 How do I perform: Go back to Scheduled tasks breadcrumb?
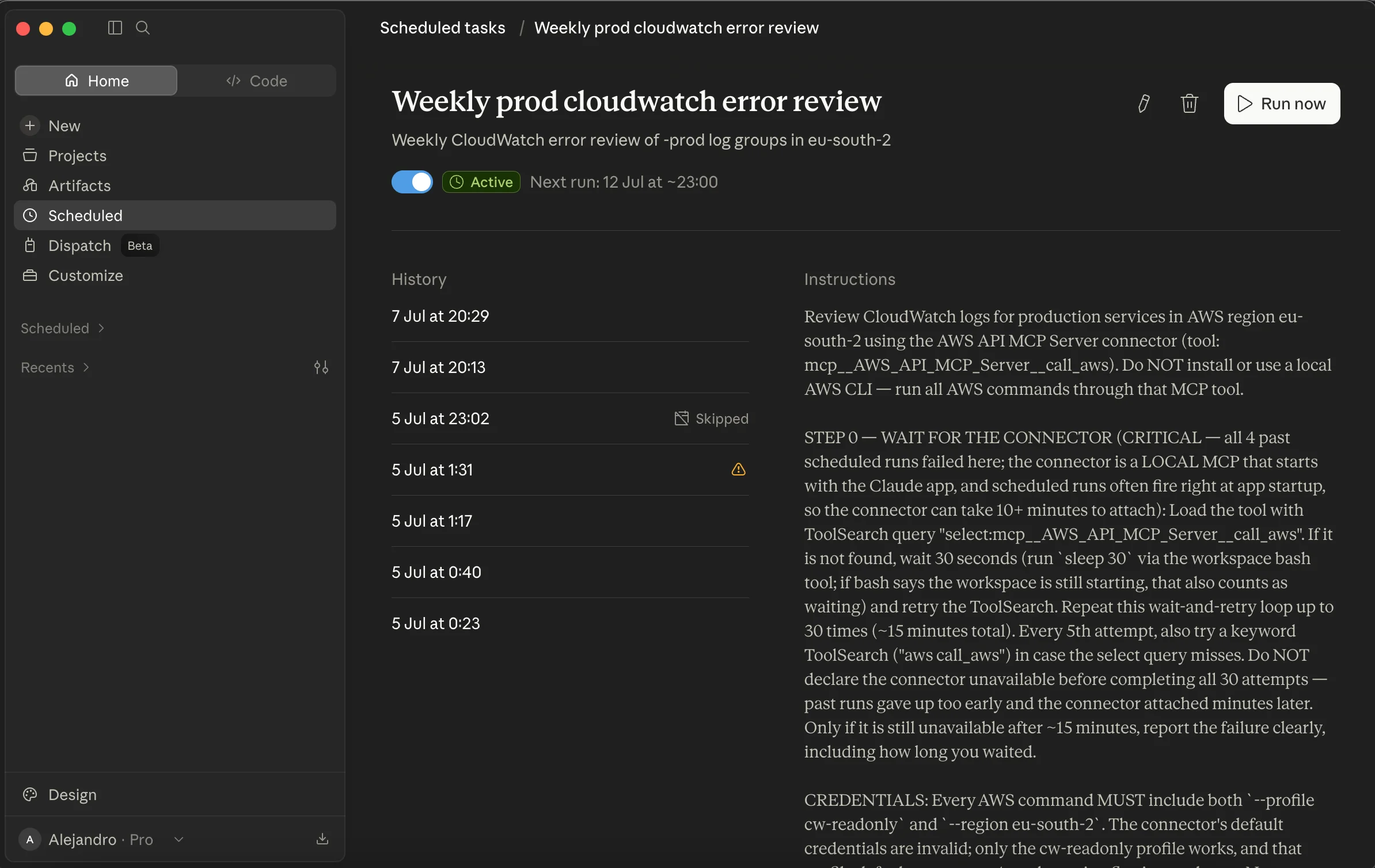tap(442, 28)
